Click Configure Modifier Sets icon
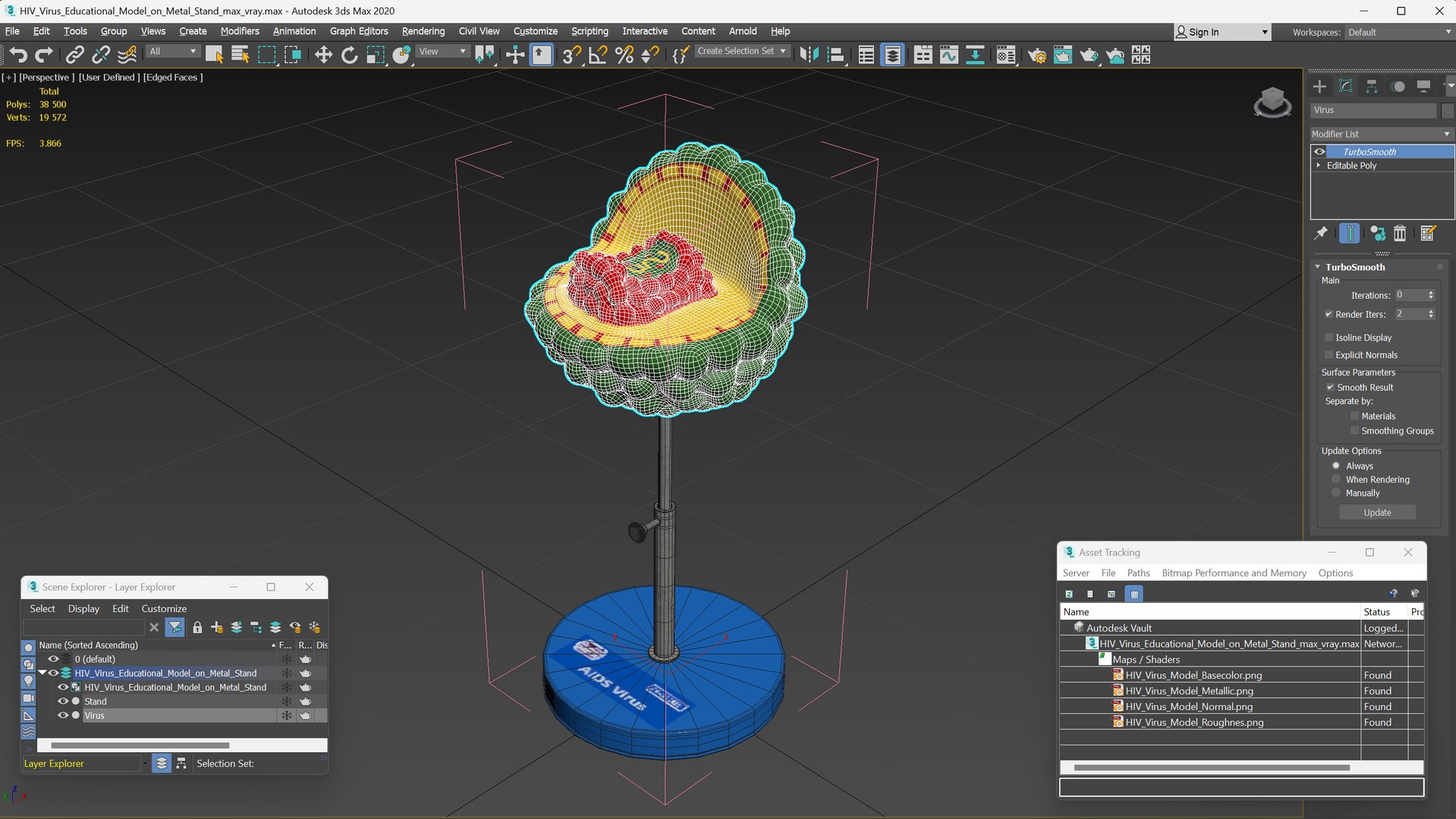 click(1427, 233)
